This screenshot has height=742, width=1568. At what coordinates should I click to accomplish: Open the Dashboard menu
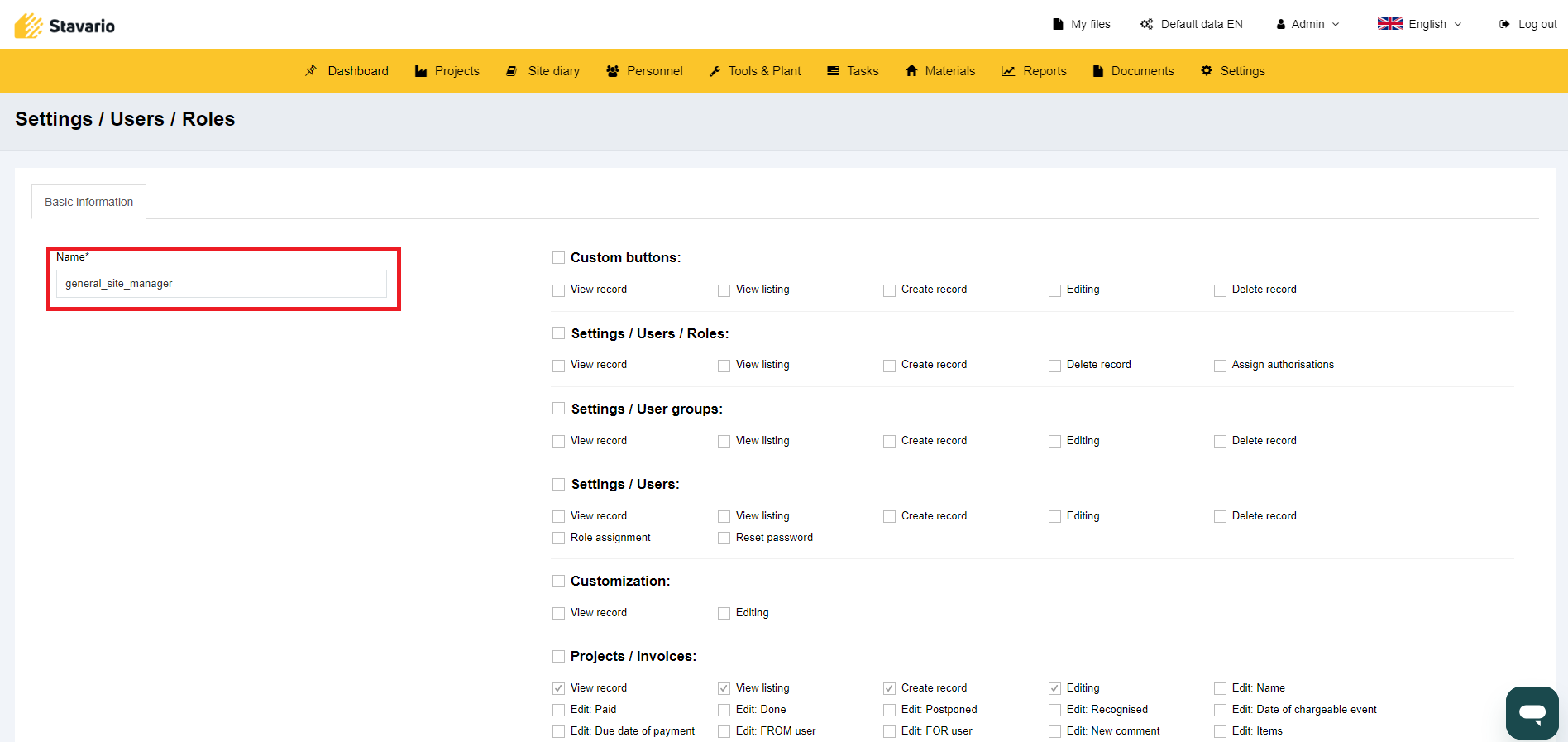(358, 71)
